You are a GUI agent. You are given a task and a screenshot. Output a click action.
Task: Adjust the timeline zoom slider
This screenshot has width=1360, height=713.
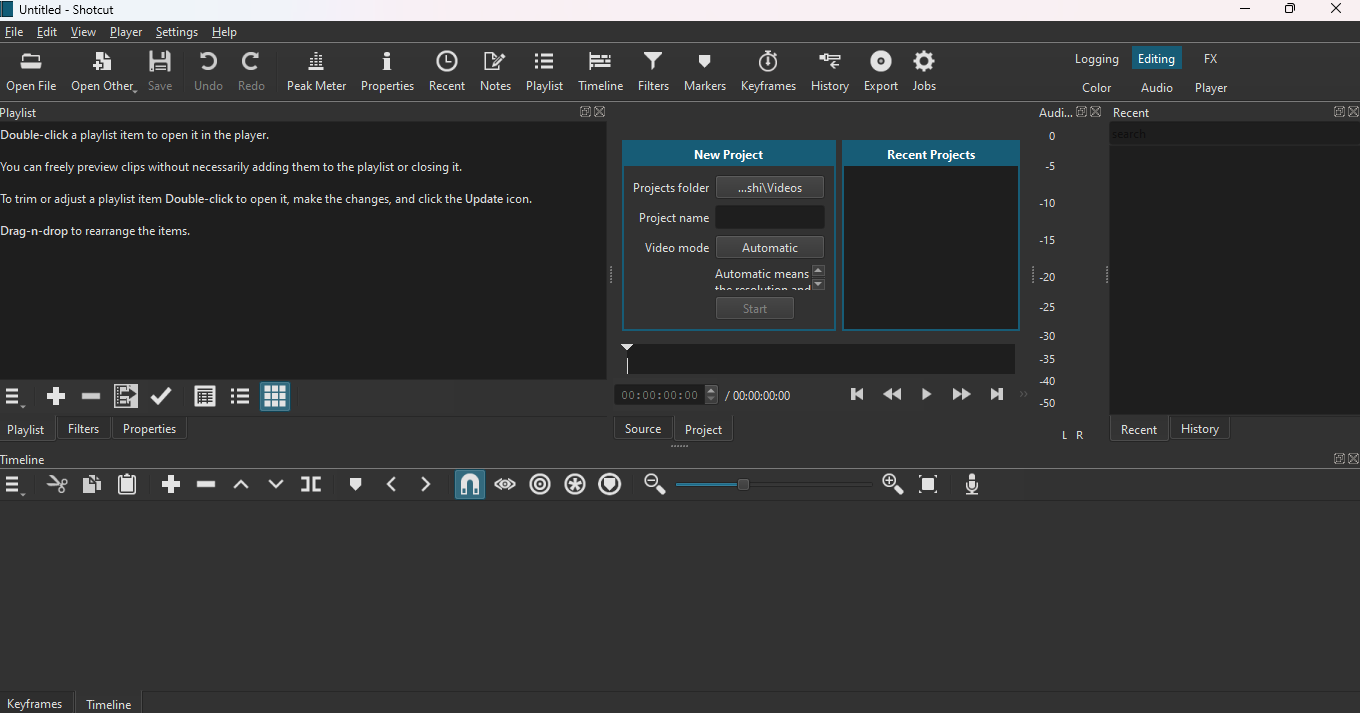(743, 485)
